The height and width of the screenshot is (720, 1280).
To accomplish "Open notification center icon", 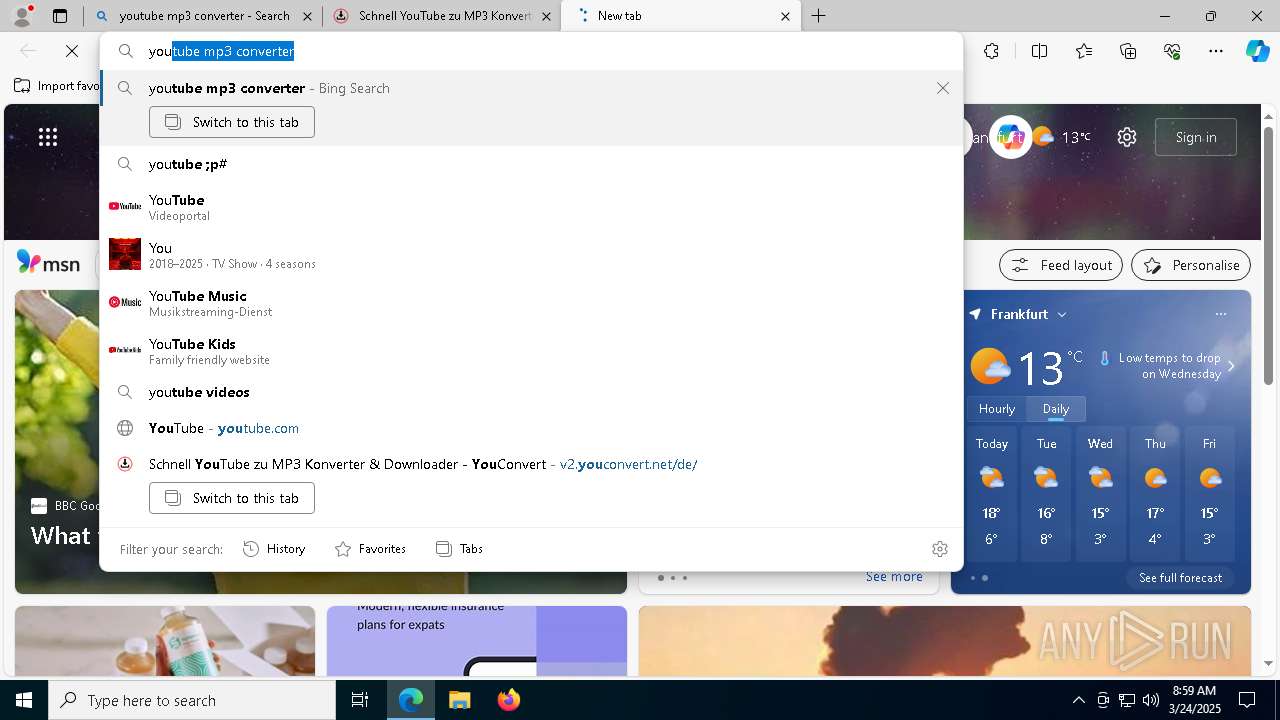I will (x=1247, y=700).
